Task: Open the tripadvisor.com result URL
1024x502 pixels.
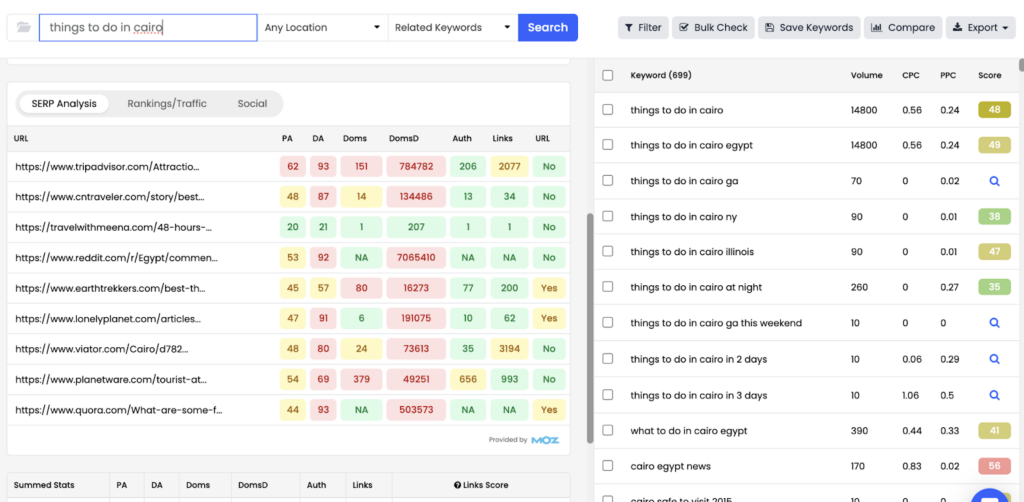Action: pyautogui.click(x=107, y=166)
